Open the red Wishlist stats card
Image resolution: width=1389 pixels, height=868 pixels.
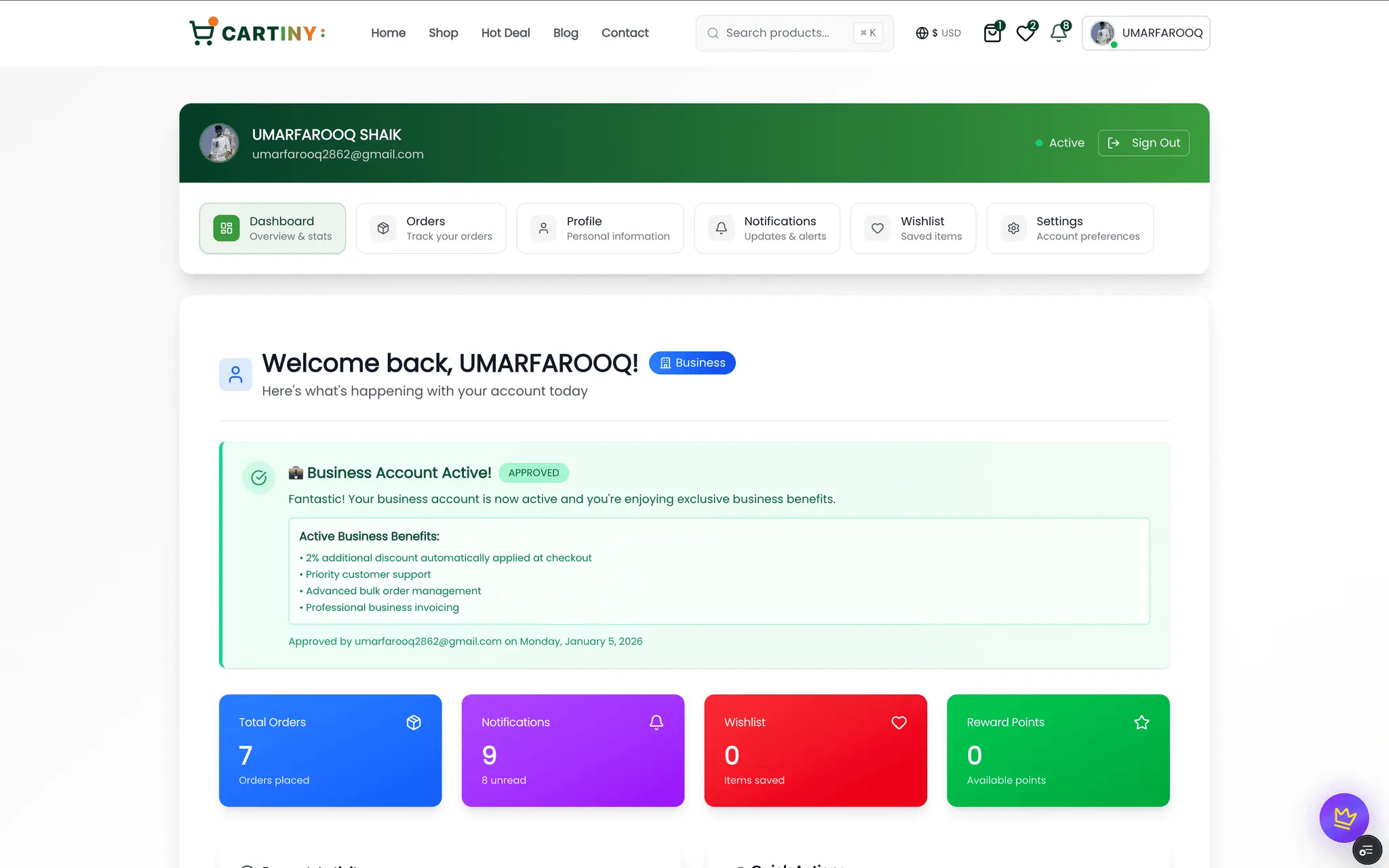[815, 751]
